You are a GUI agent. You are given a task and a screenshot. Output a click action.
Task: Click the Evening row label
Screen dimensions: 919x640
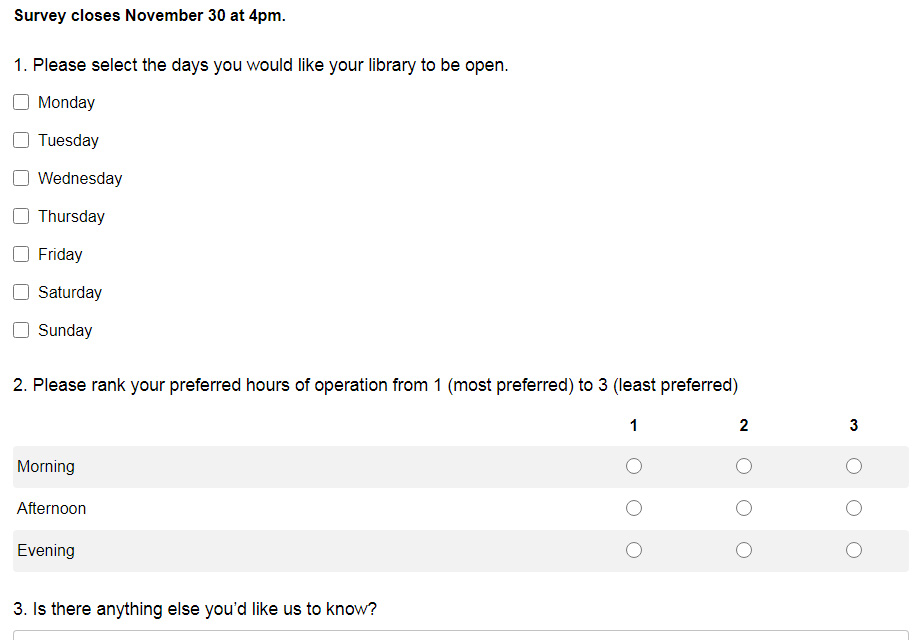46,550
